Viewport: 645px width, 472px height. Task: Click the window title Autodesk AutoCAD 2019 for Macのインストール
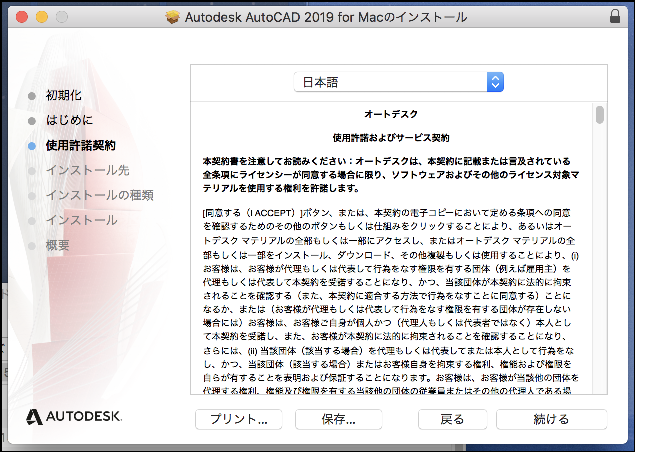coord(326,17)
